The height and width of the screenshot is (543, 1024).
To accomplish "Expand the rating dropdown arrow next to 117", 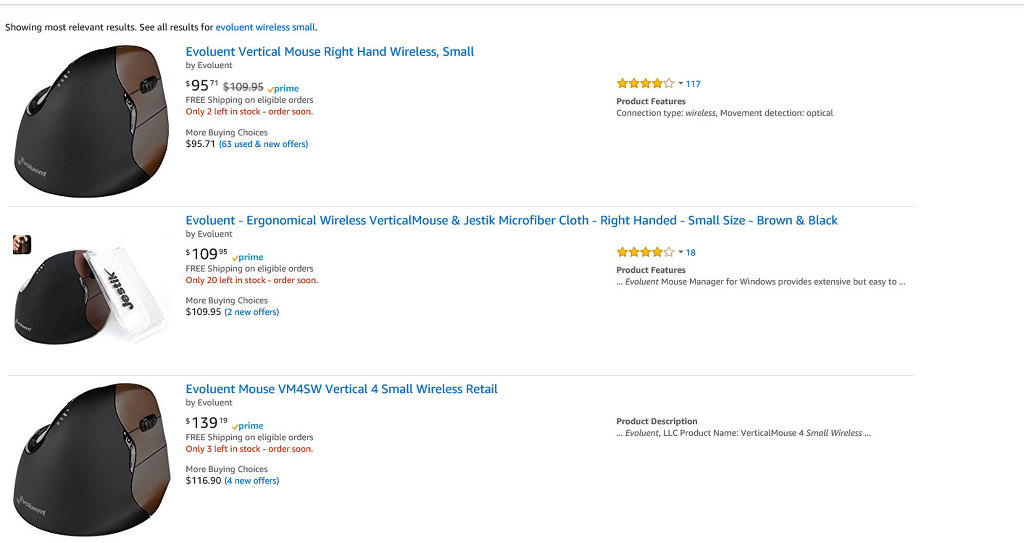I will point(680,84).
